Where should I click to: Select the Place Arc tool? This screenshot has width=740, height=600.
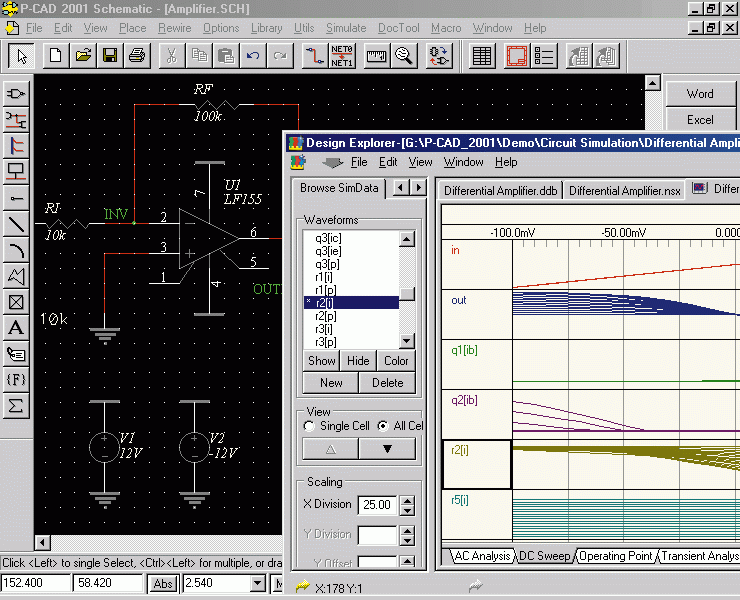pos(17,250)
